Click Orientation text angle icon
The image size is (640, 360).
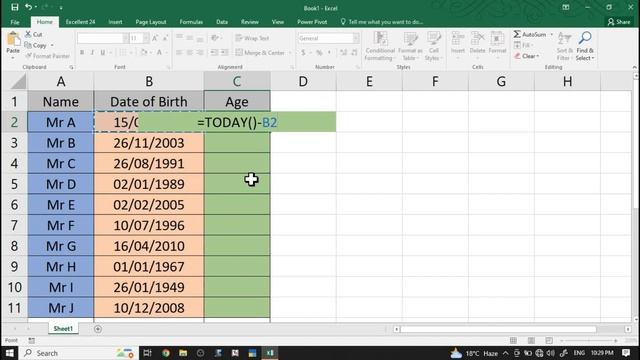tap(215, 38)
